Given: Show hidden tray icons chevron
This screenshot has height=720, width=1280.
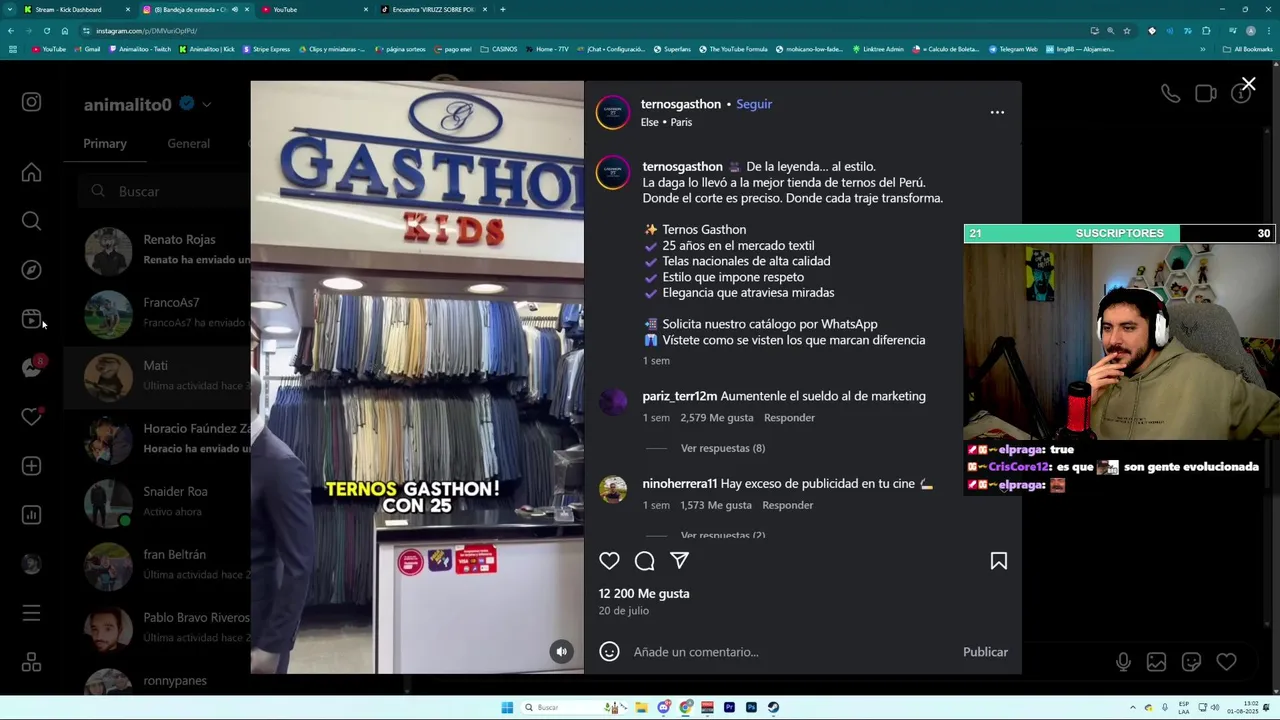Looking at the screenshot, I should [1133, 707].
